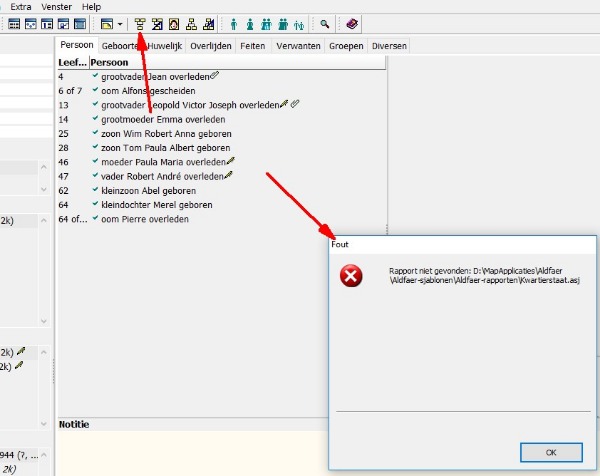The image size is (600, 476).
Task: Click the Leef... column header
Action: point(72,62)
